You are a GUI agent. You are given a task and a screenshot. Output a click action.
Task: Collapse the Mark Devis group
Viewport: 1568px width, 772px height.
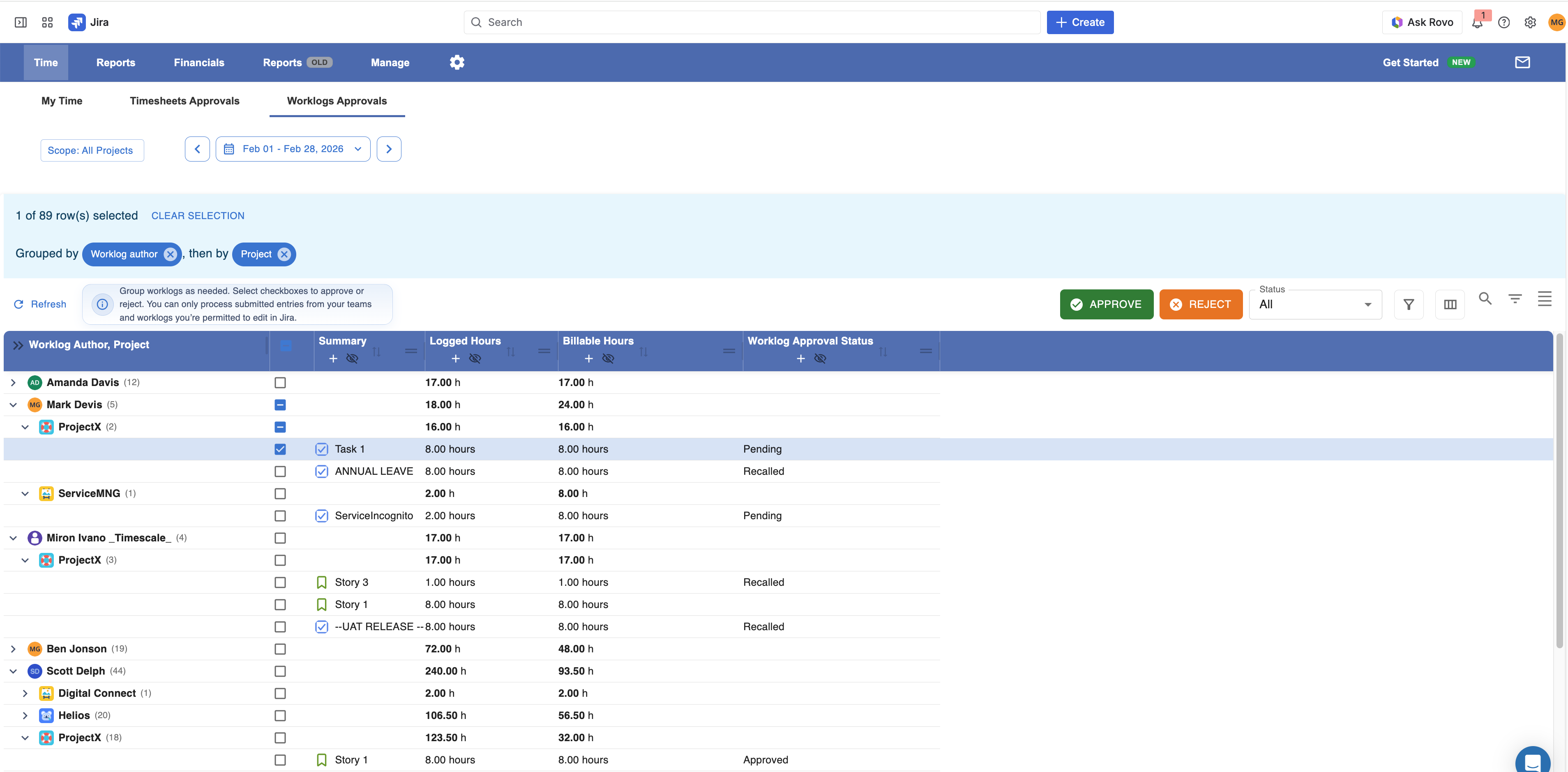coord(14,405)
